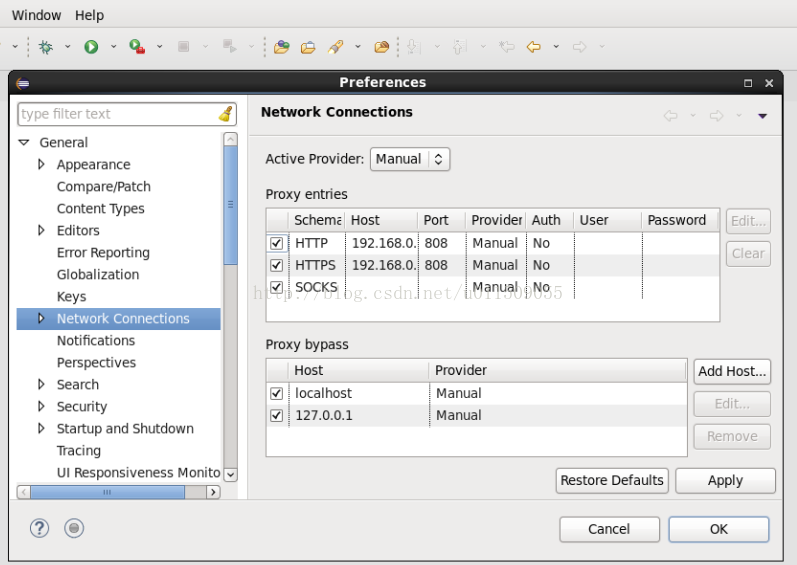Uncheck the HTTP proxy entry checkbox
797x565 pixels.
click(277, 243)
